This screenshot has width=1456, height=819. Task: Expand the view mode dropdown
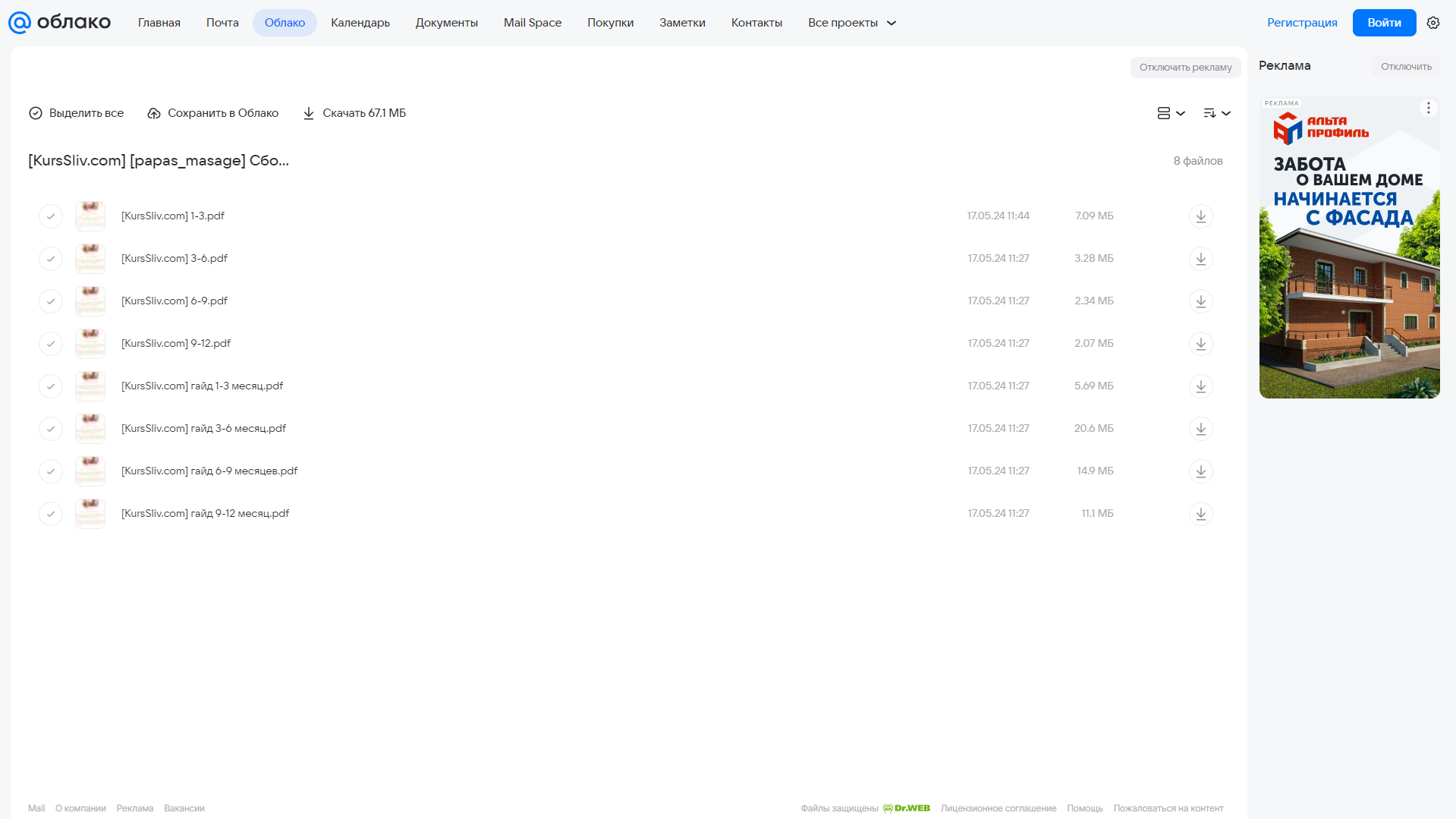pyautogui.click(x=1171, y=113)
